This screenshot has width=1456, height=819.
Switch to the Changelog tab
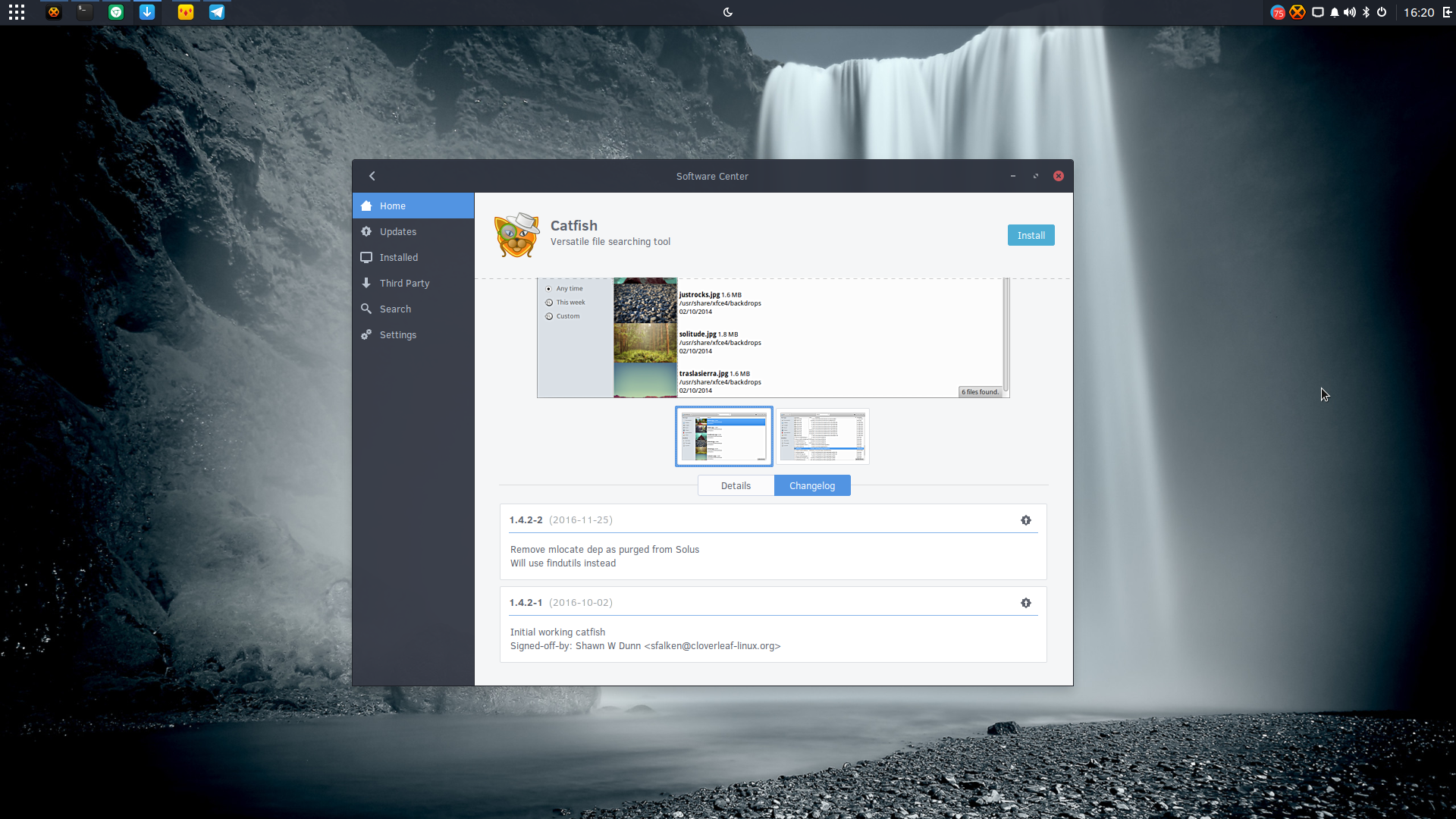[812, 485]
